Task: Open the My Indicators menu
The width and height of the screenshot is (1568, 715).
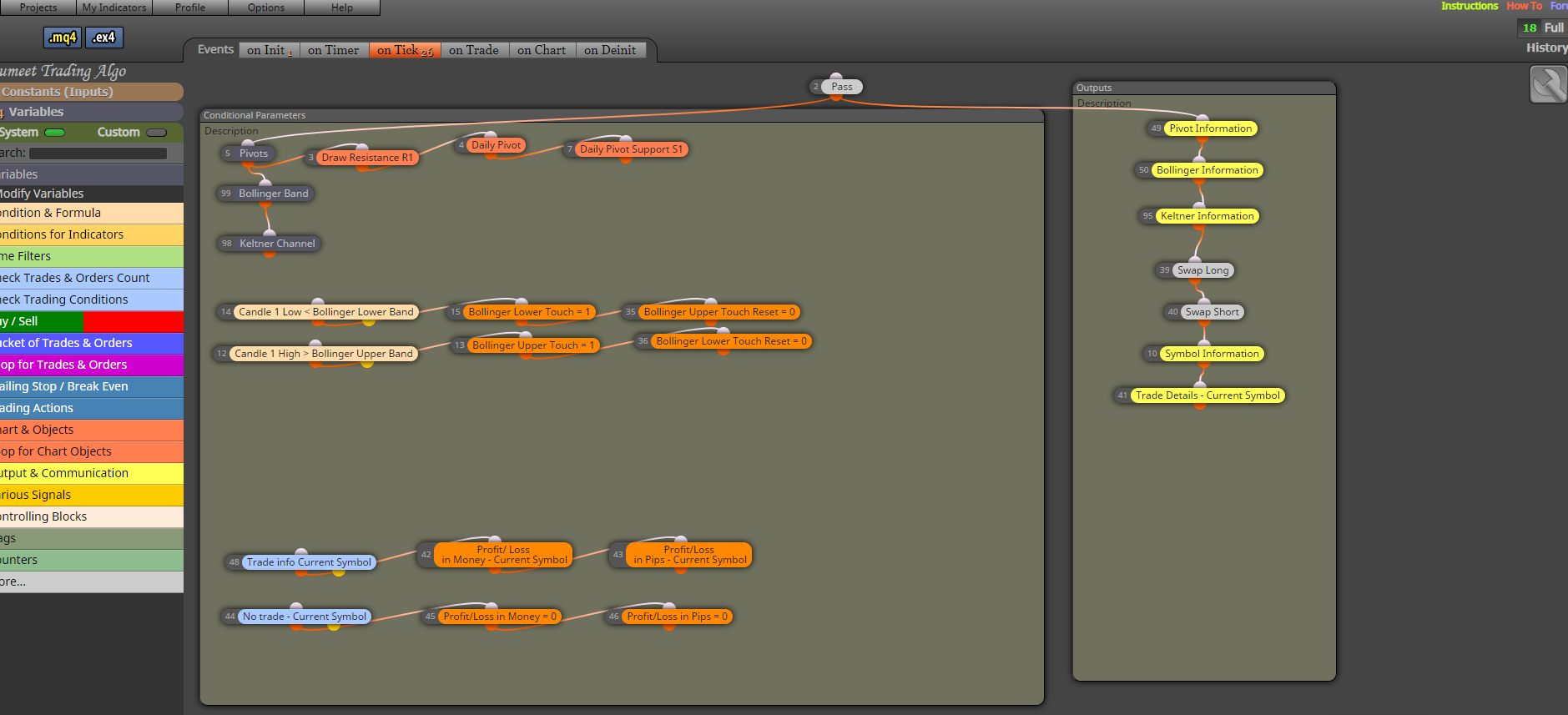Action: 114,8
